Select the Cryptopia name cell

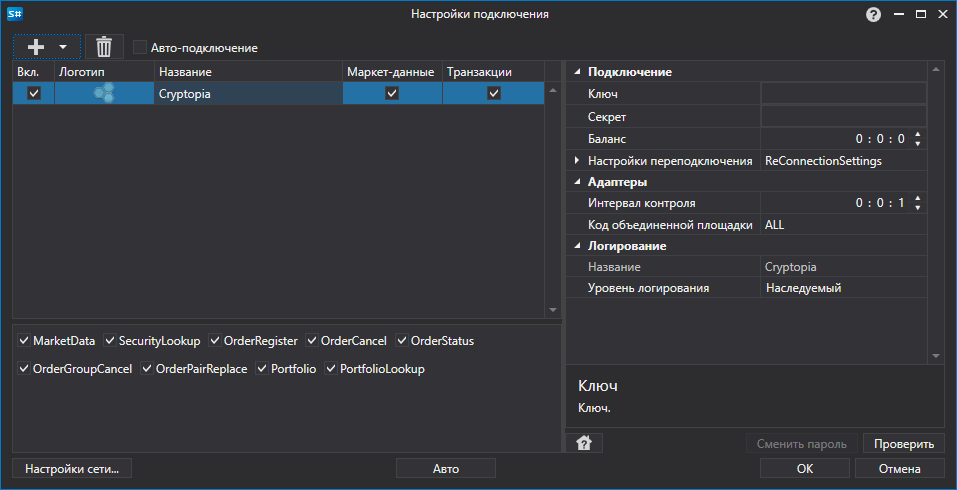(248, 94)
